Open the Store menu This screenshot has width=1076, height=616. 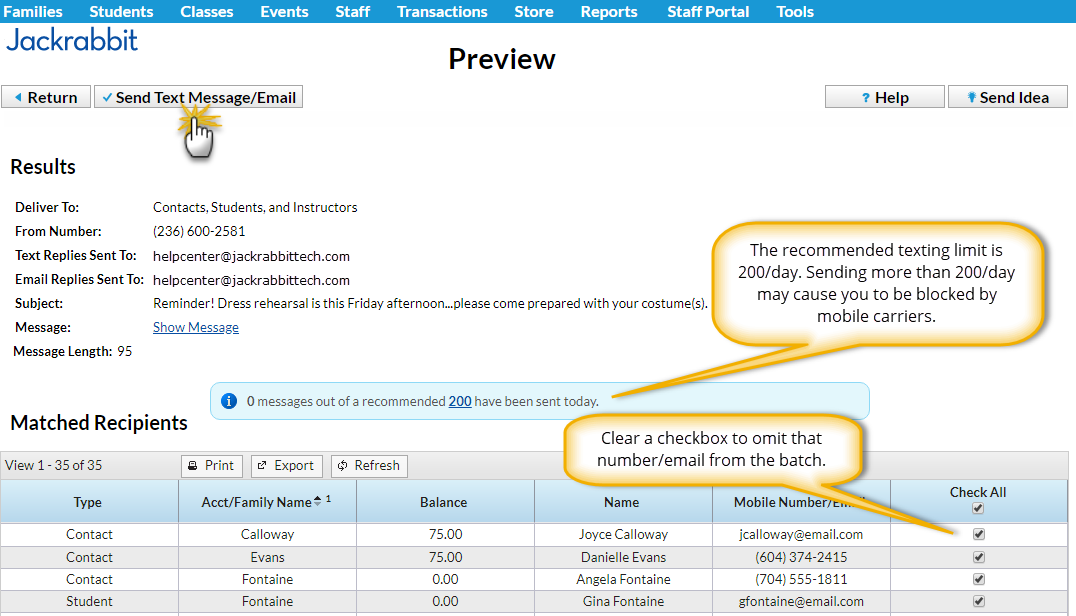click(x=534, y=12)
